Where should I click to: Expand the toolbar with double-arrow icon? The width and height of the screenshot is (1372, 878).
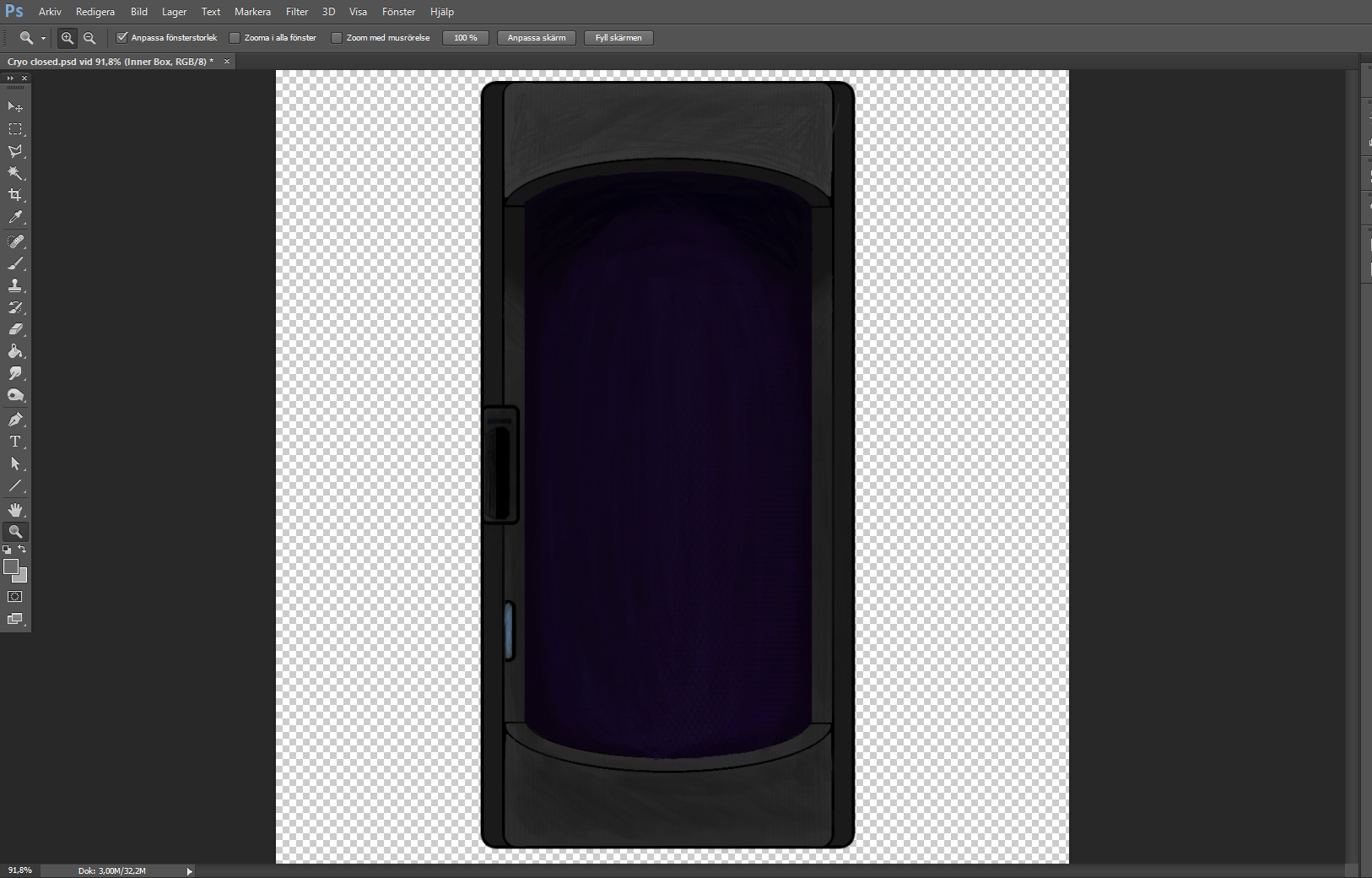(x=10, y=79)
